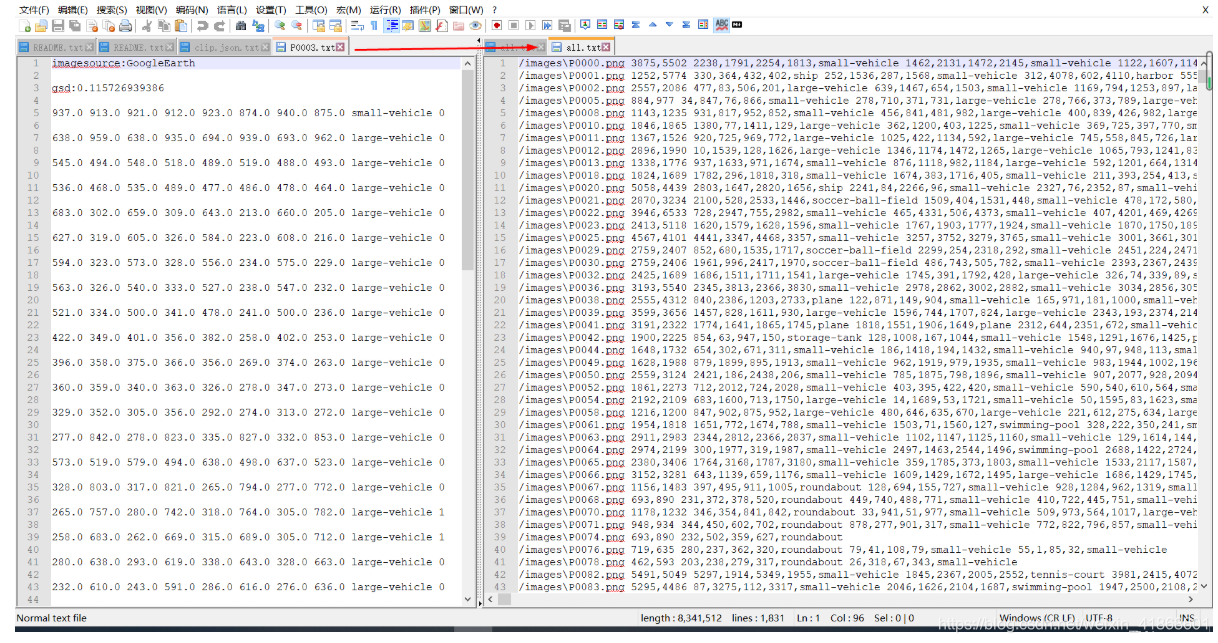Click Windows (CR LF) in status bar
1218x643 pixels.
(1037, 618)
